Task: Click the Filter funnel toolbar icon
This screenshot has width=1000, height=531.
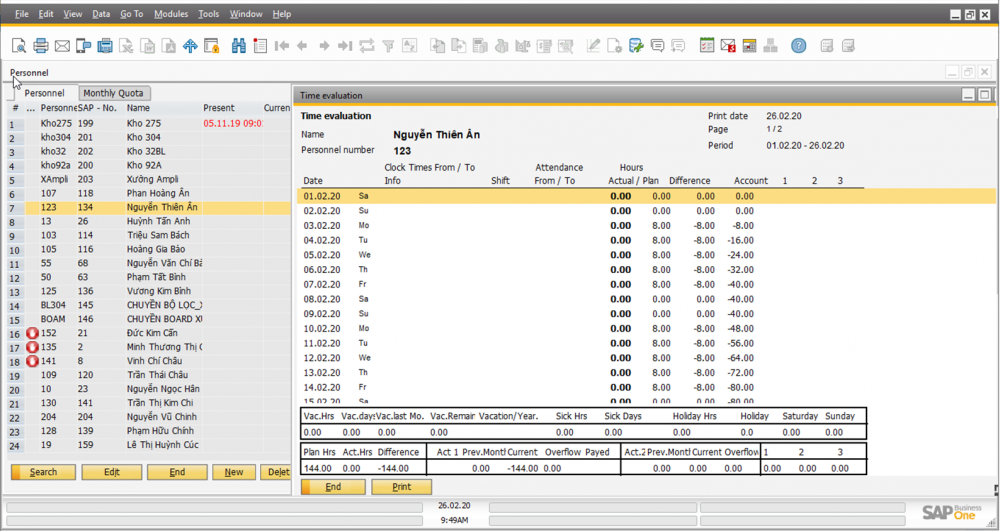Action: [x=388, y=46]
